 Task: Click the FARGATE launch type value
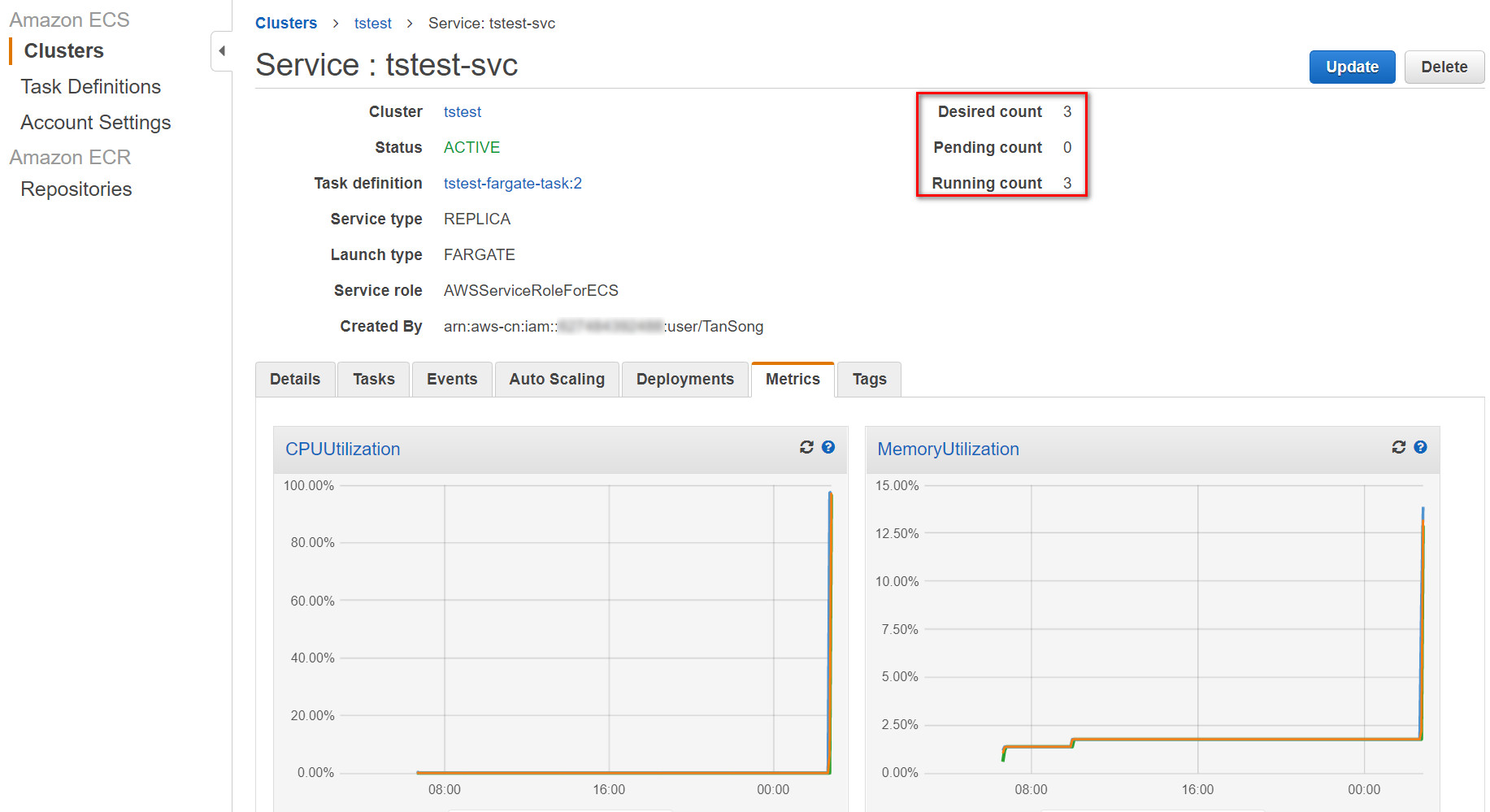(x=480, y=255)
